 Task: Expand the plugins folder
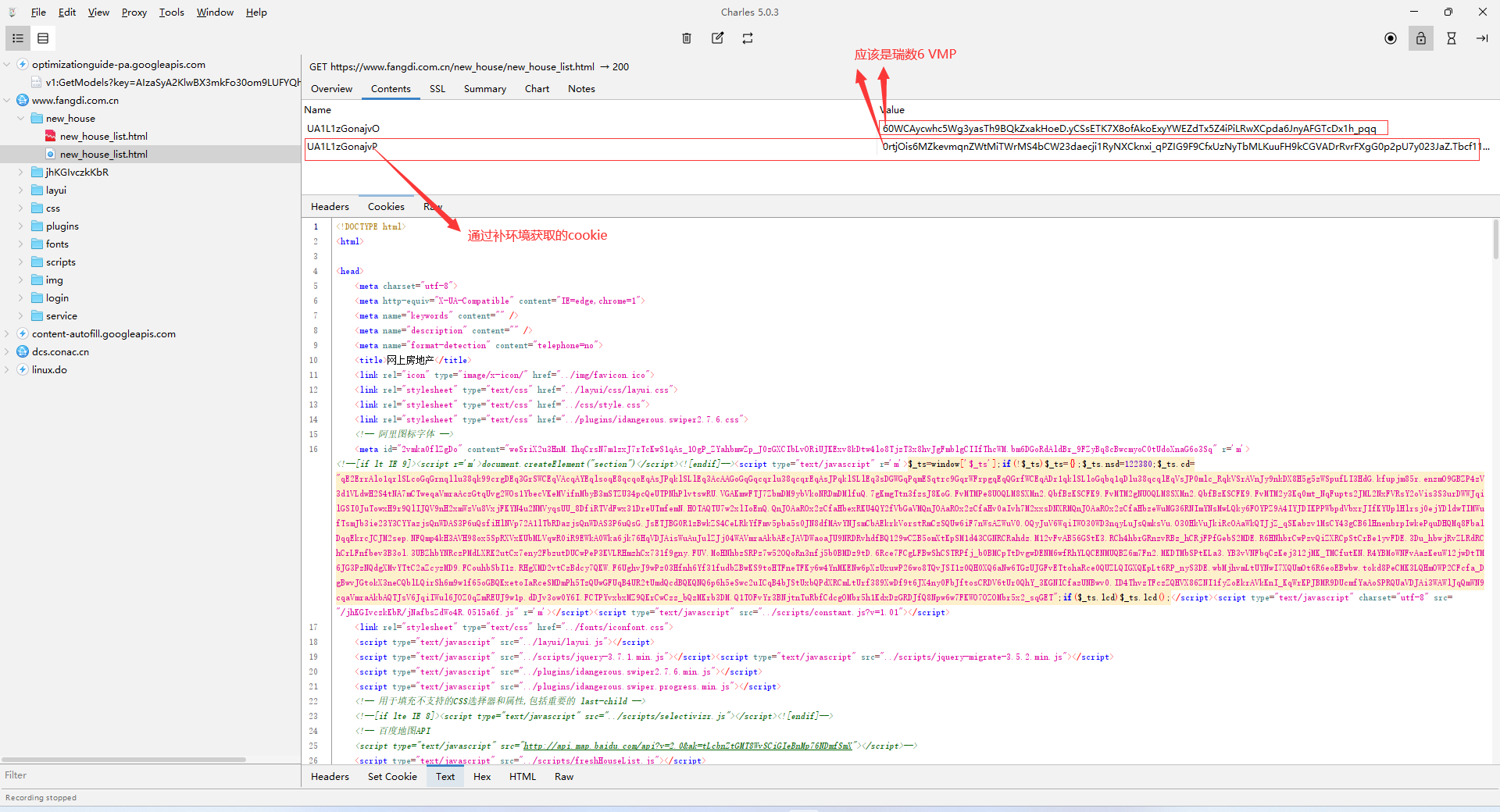(21, 226)
